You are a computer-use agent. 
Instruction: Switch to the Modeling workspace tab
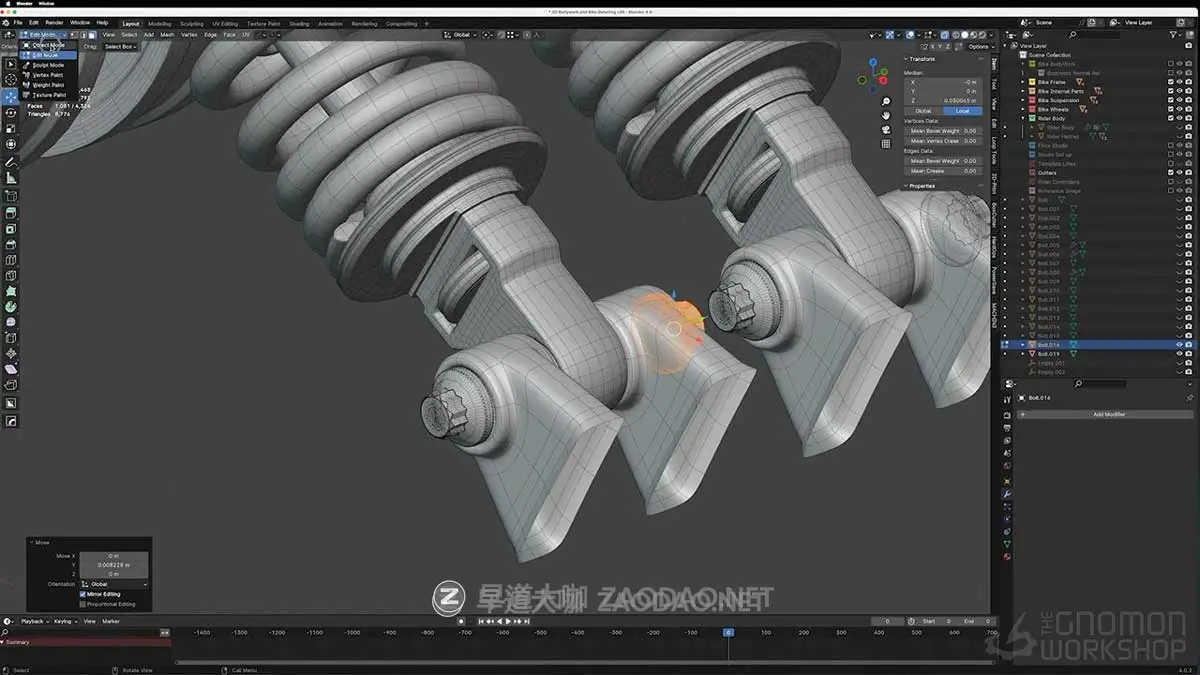tap(158, 23)
